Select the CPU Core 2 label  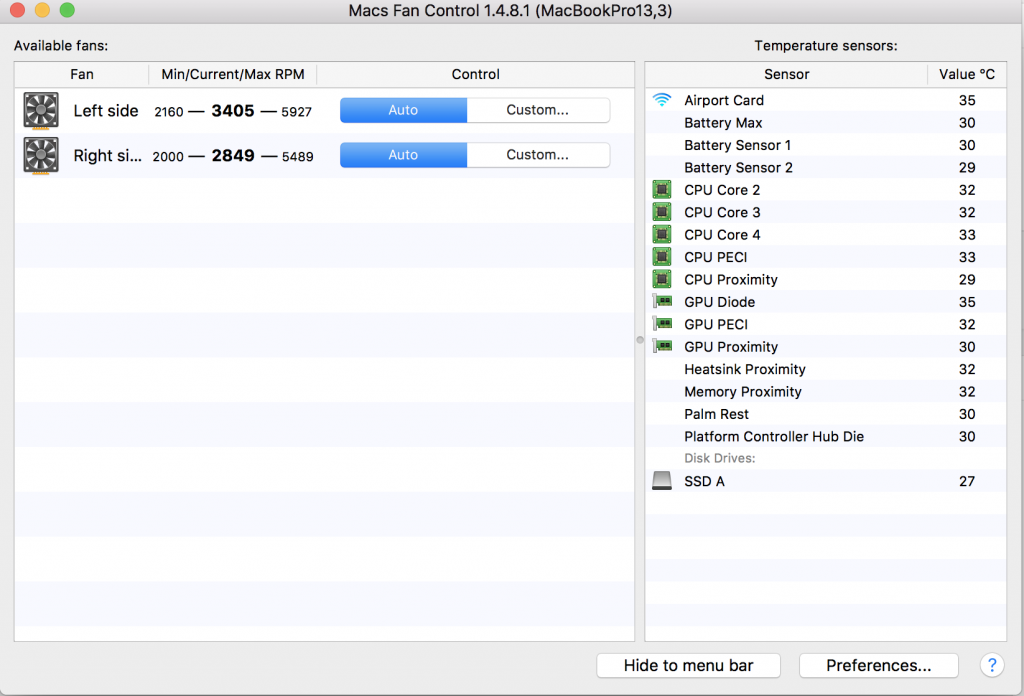coord(722,190)
